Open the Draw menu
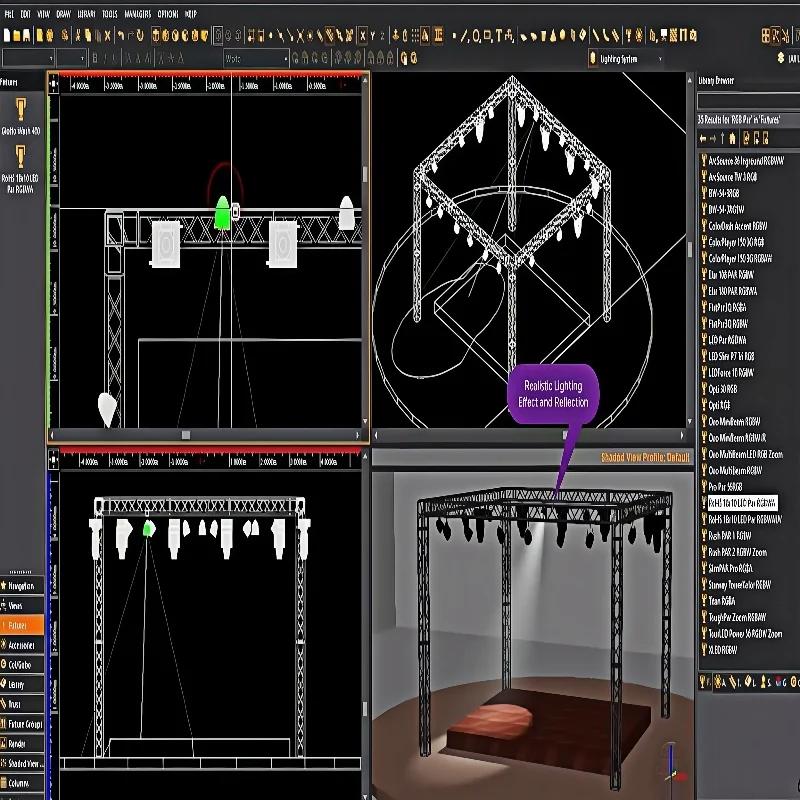800x800 pixels. tap(63, 14)
